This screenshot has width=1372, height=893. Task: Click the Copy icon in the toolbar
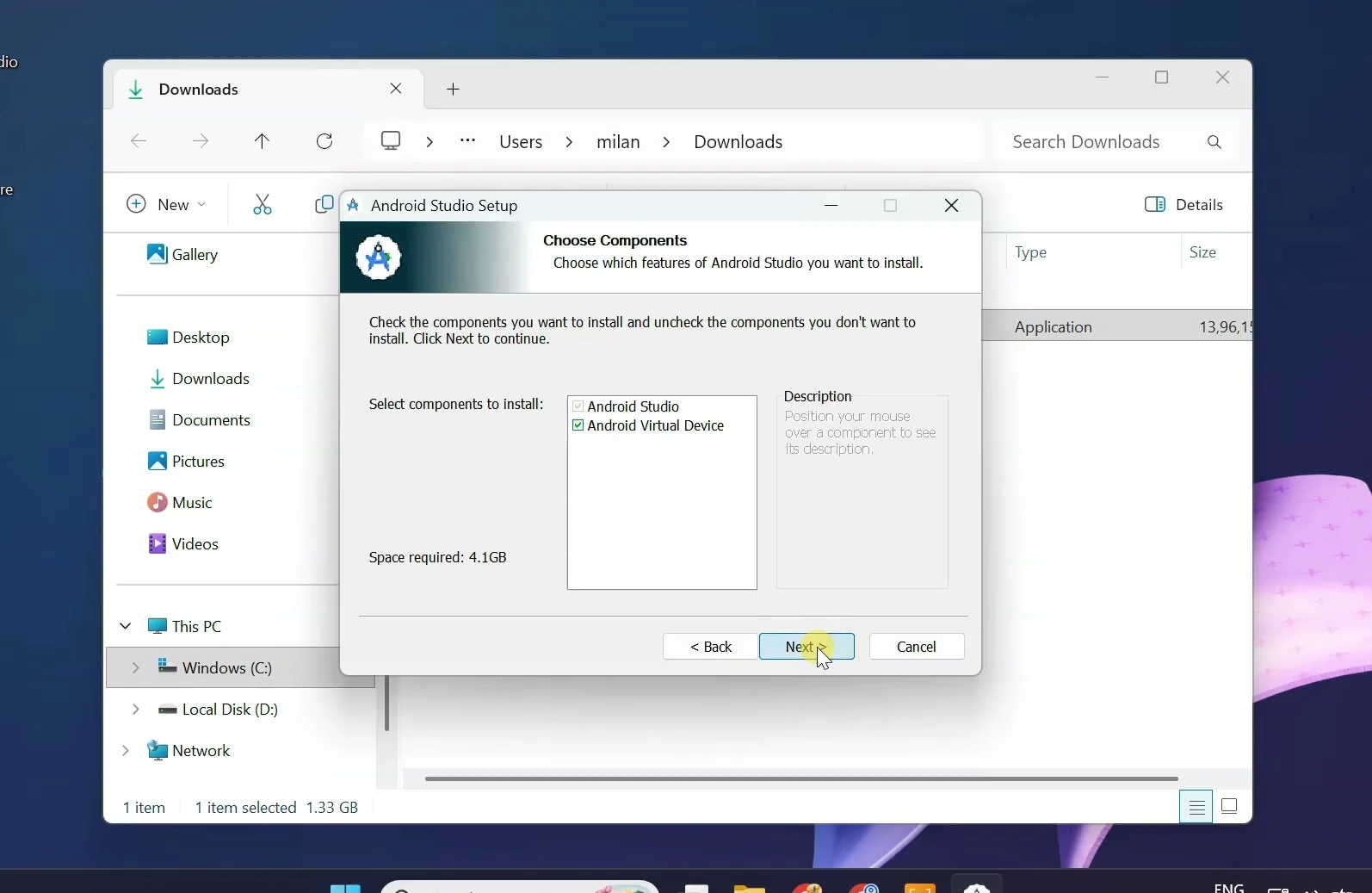[x=324, y=205]
